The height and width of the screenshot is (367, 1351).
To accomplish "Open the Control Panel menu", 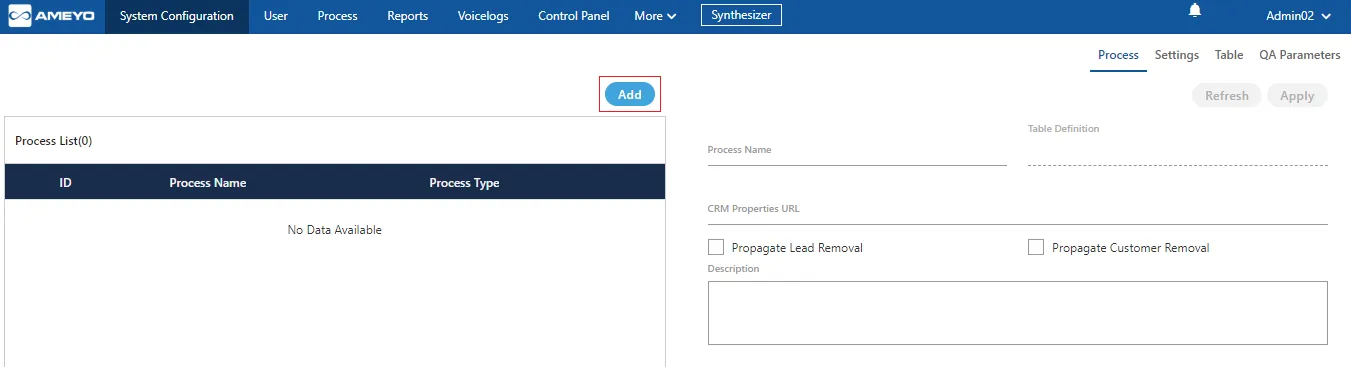I will point(573,16).
